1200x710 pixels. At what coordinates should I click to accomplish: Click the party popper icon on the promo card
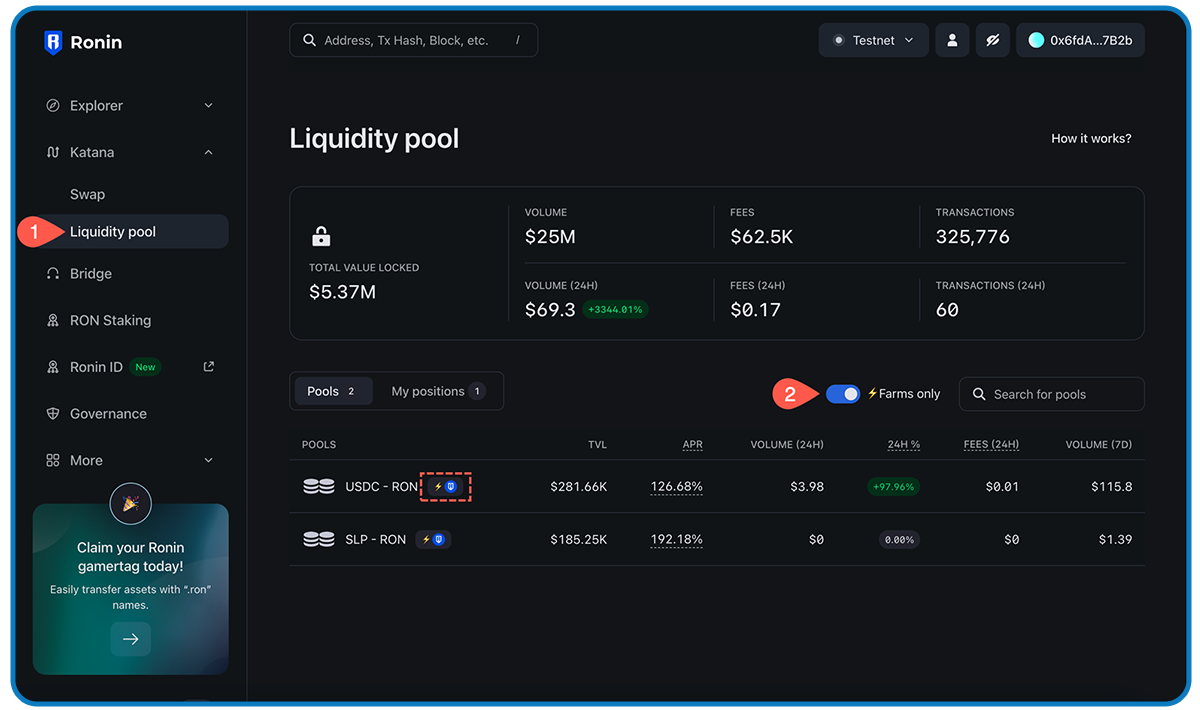tap(130, 504)
